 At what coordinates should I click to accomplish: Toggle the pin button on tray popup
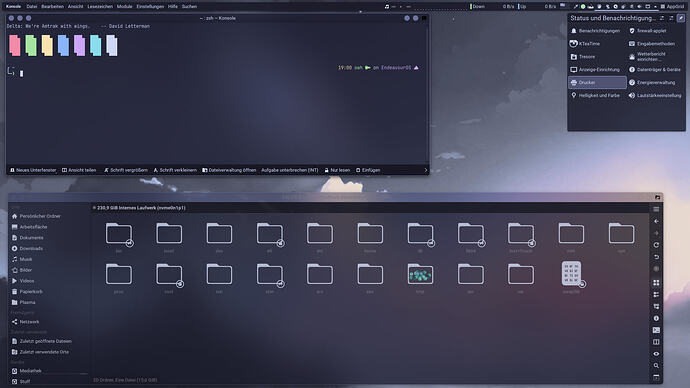tap(681, 18)
